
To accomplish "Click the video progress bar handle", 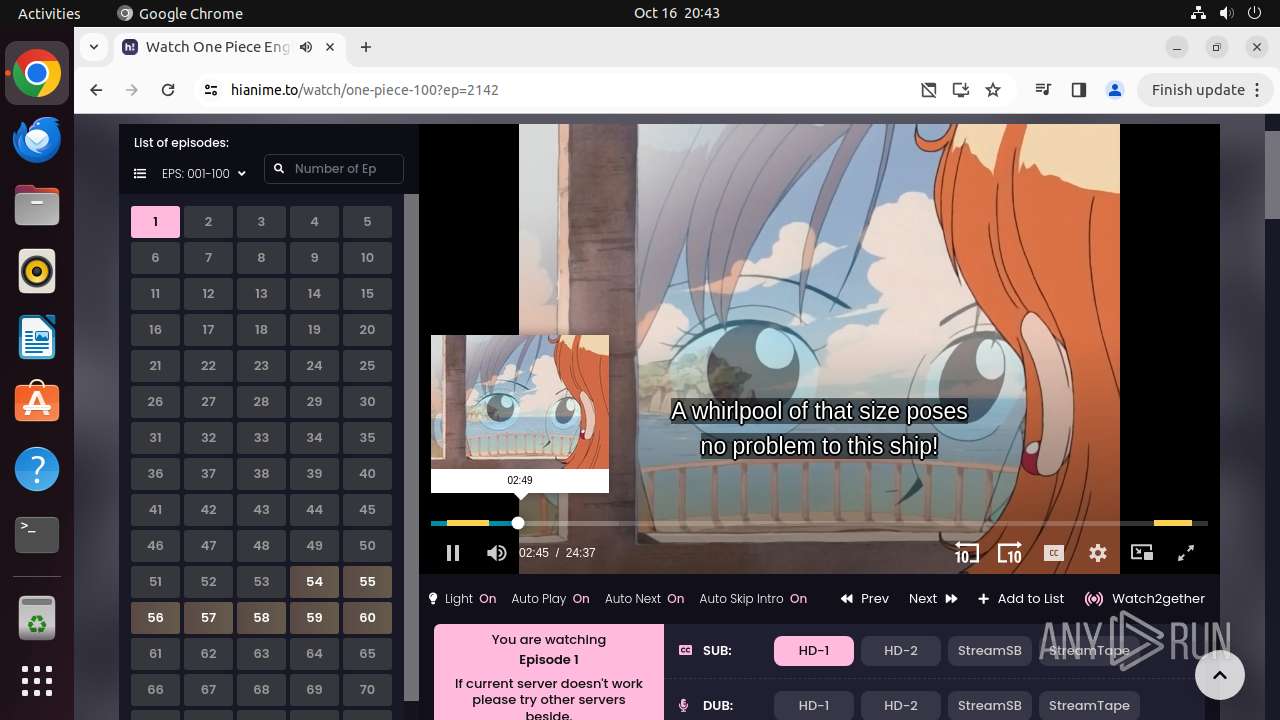I will 518,523.
